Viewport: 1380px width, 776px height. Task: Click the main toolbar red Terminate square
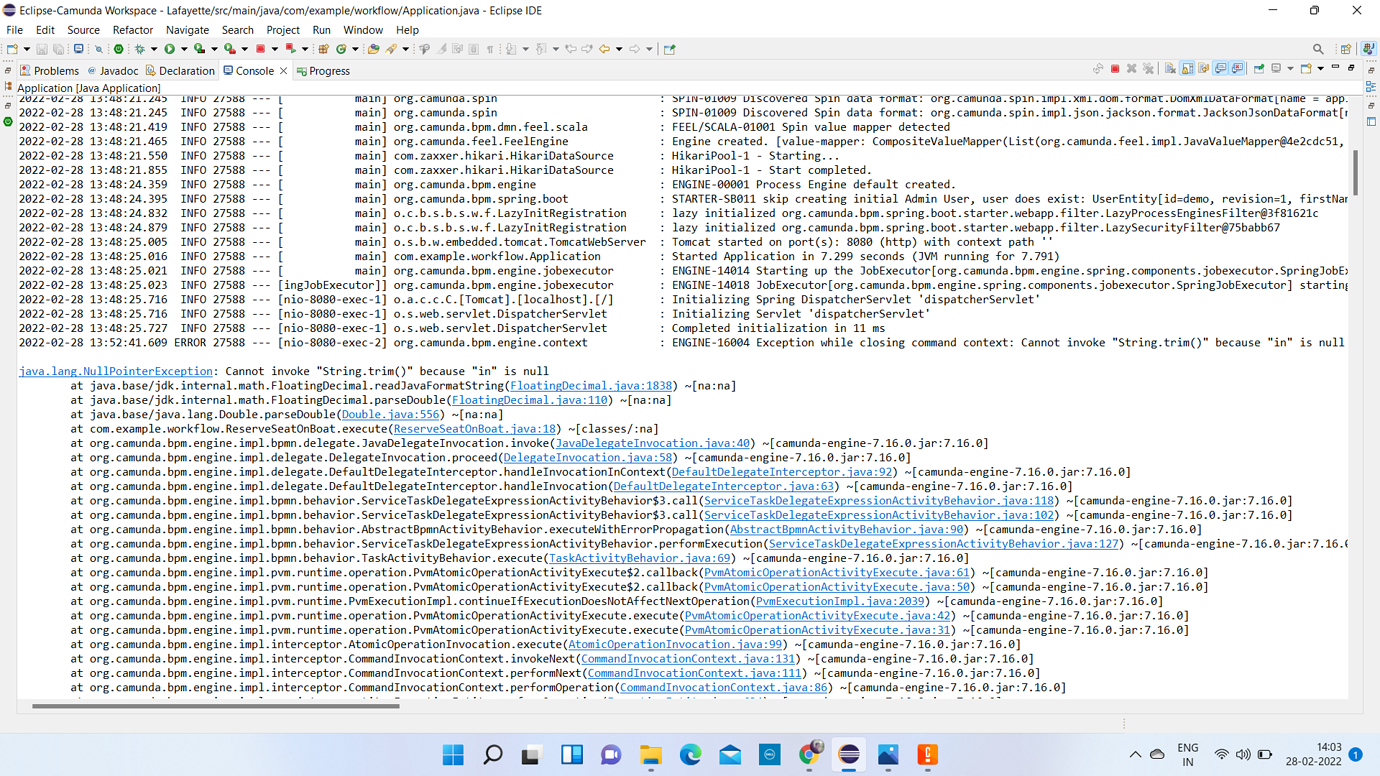[260, 49]
